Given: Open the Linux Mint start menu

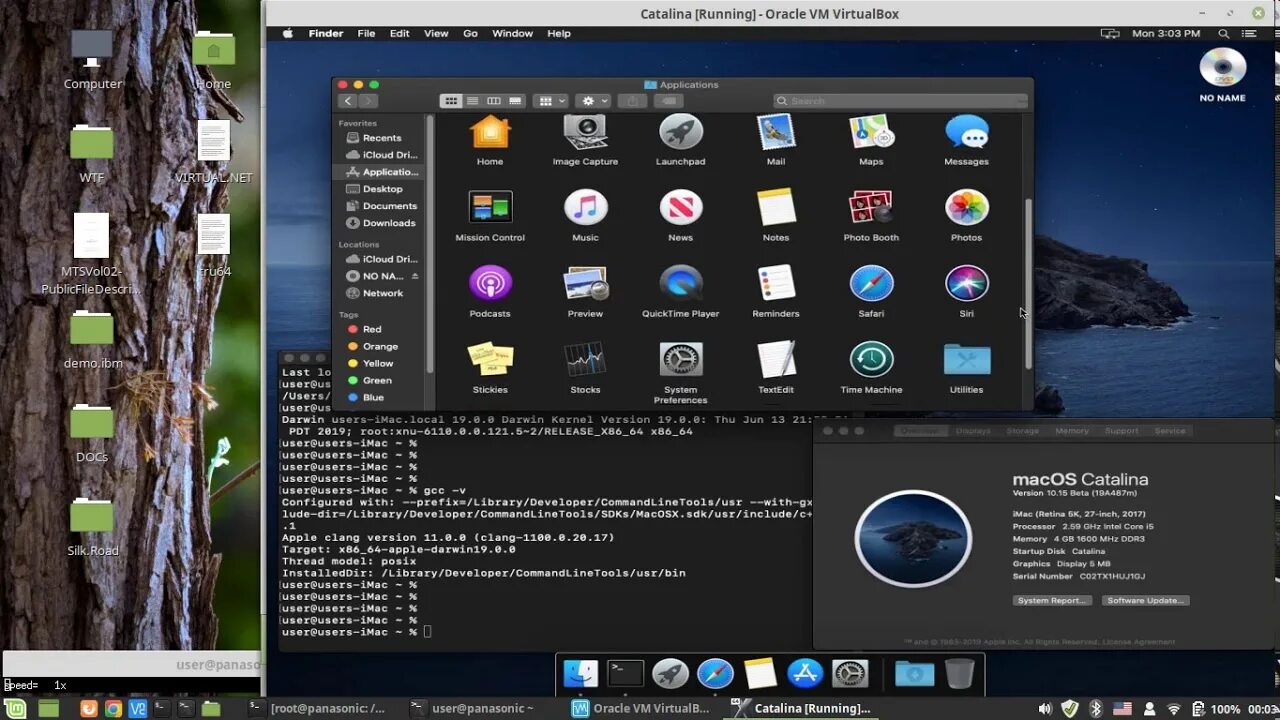Looking at the screenshot, I should pyautogui.click(x=17, y=708).
